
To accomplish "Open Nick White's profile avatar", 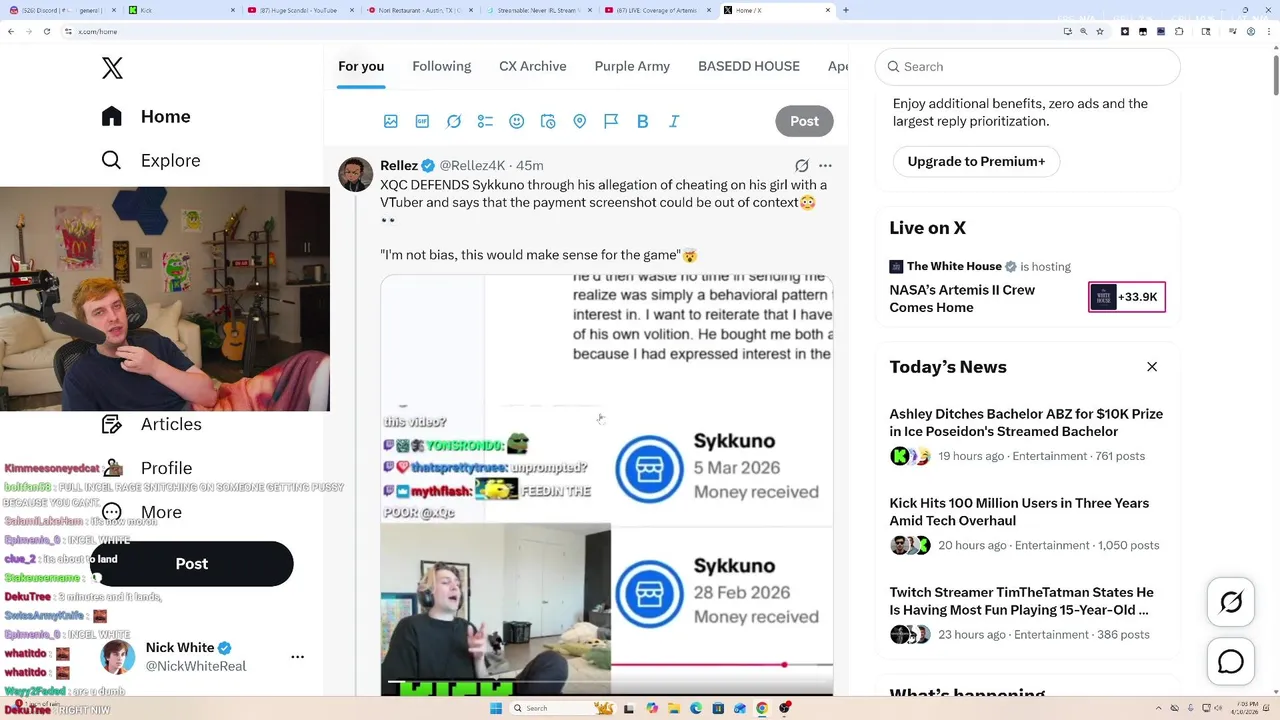I will coord(118,657).
